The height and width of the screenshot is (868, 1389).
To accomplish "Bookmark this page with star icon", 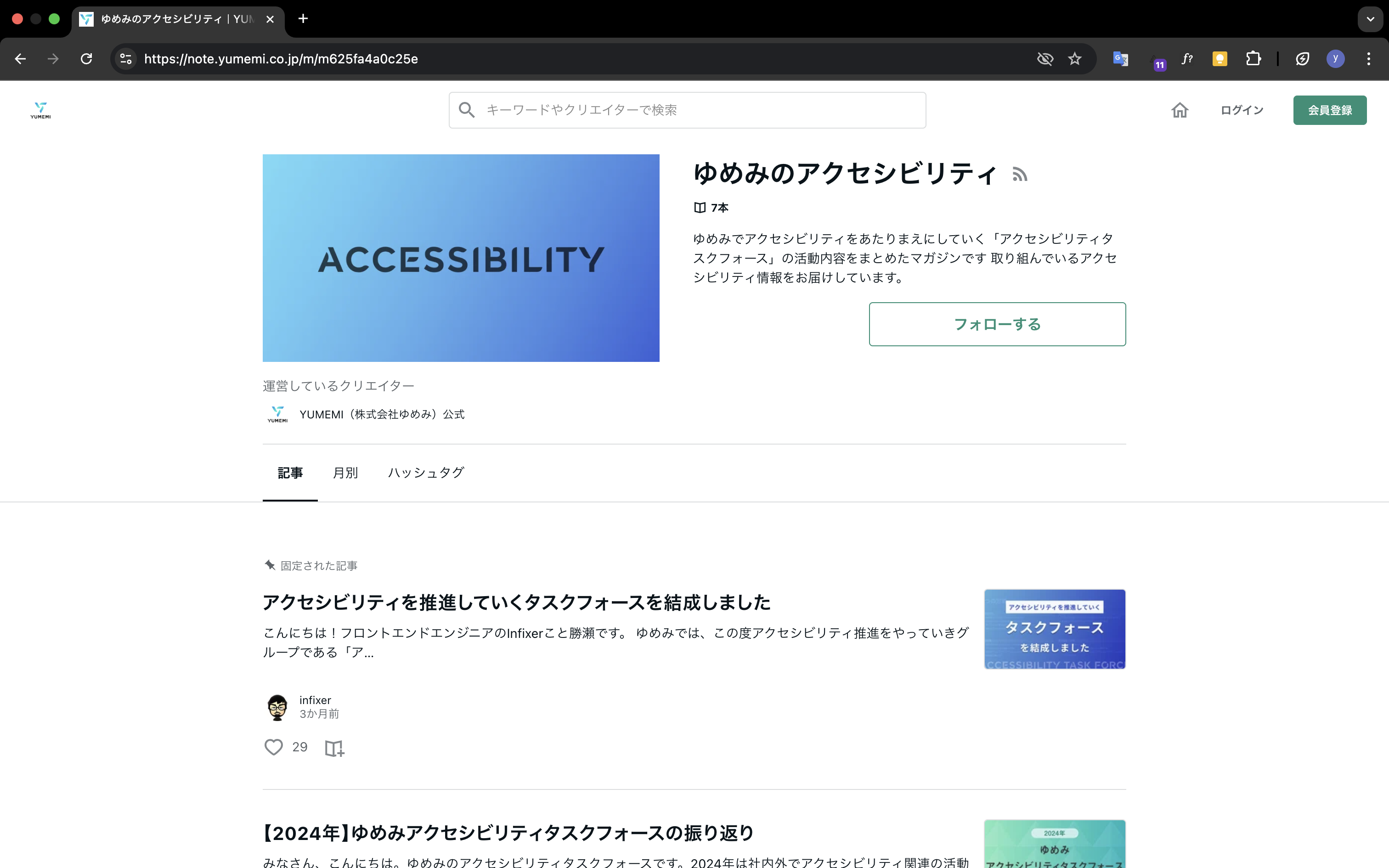I will click(x=1074, y=59).
